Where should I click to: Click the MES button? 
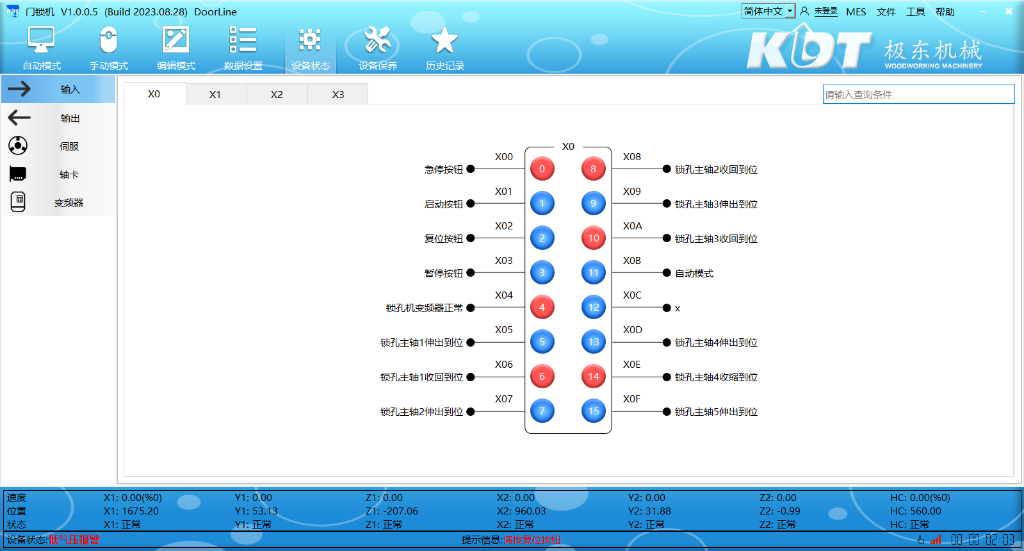pos(856,12)
